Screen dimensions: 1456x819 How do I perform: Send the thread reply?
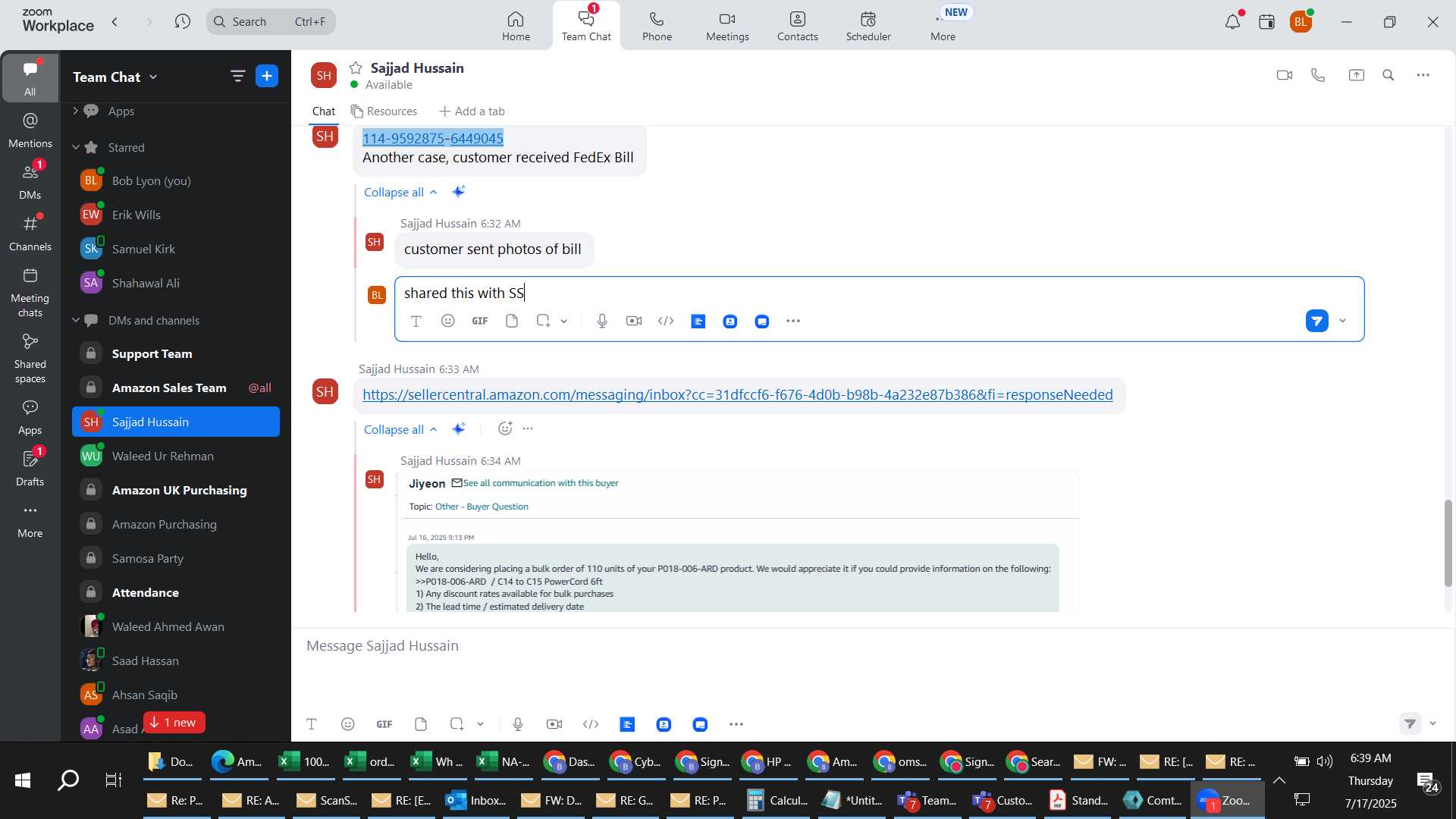coord(1317,322)
